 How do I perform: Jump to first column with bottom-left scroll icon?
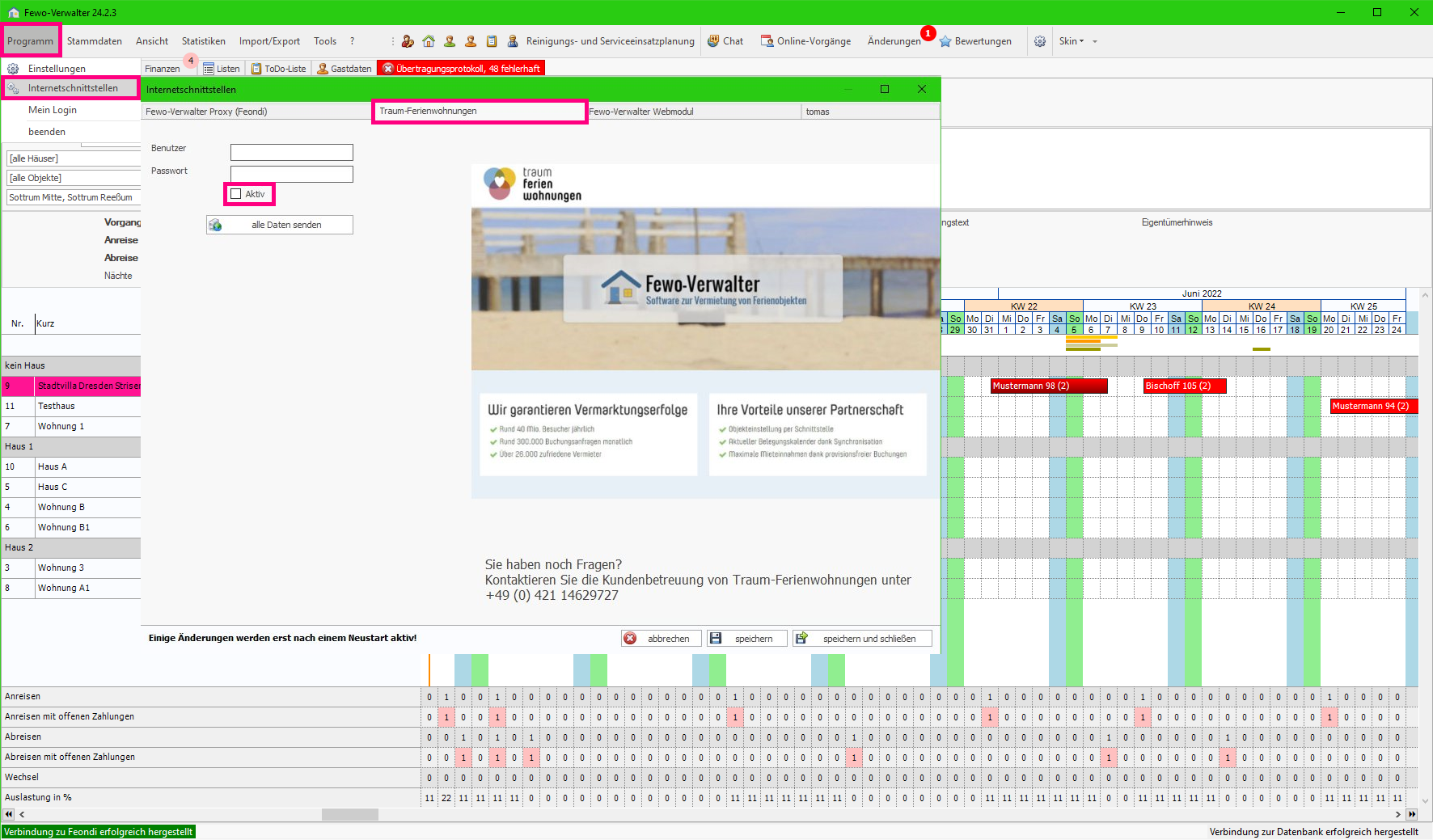(9, 814)
